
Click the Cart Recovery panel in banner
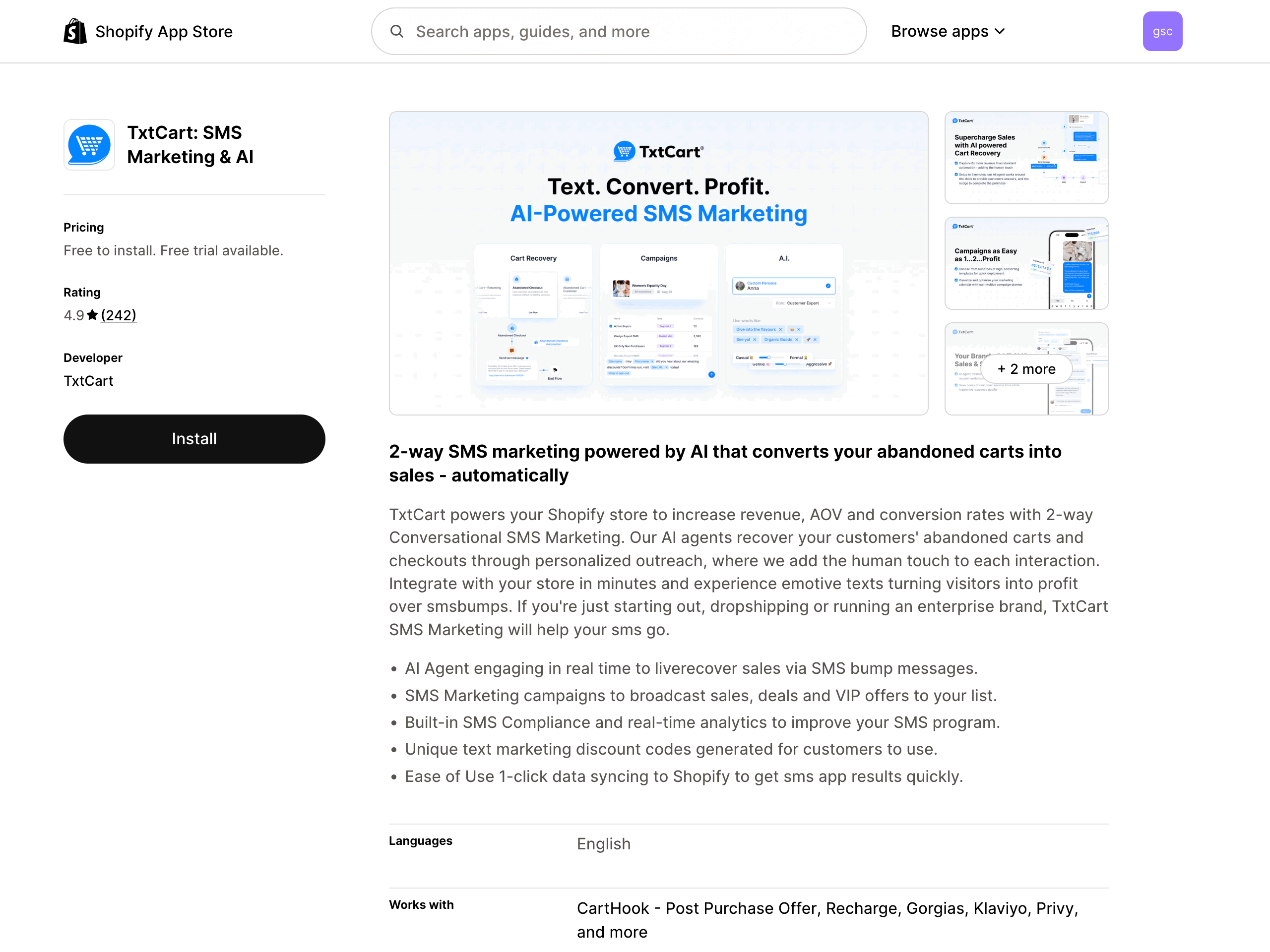533,316
